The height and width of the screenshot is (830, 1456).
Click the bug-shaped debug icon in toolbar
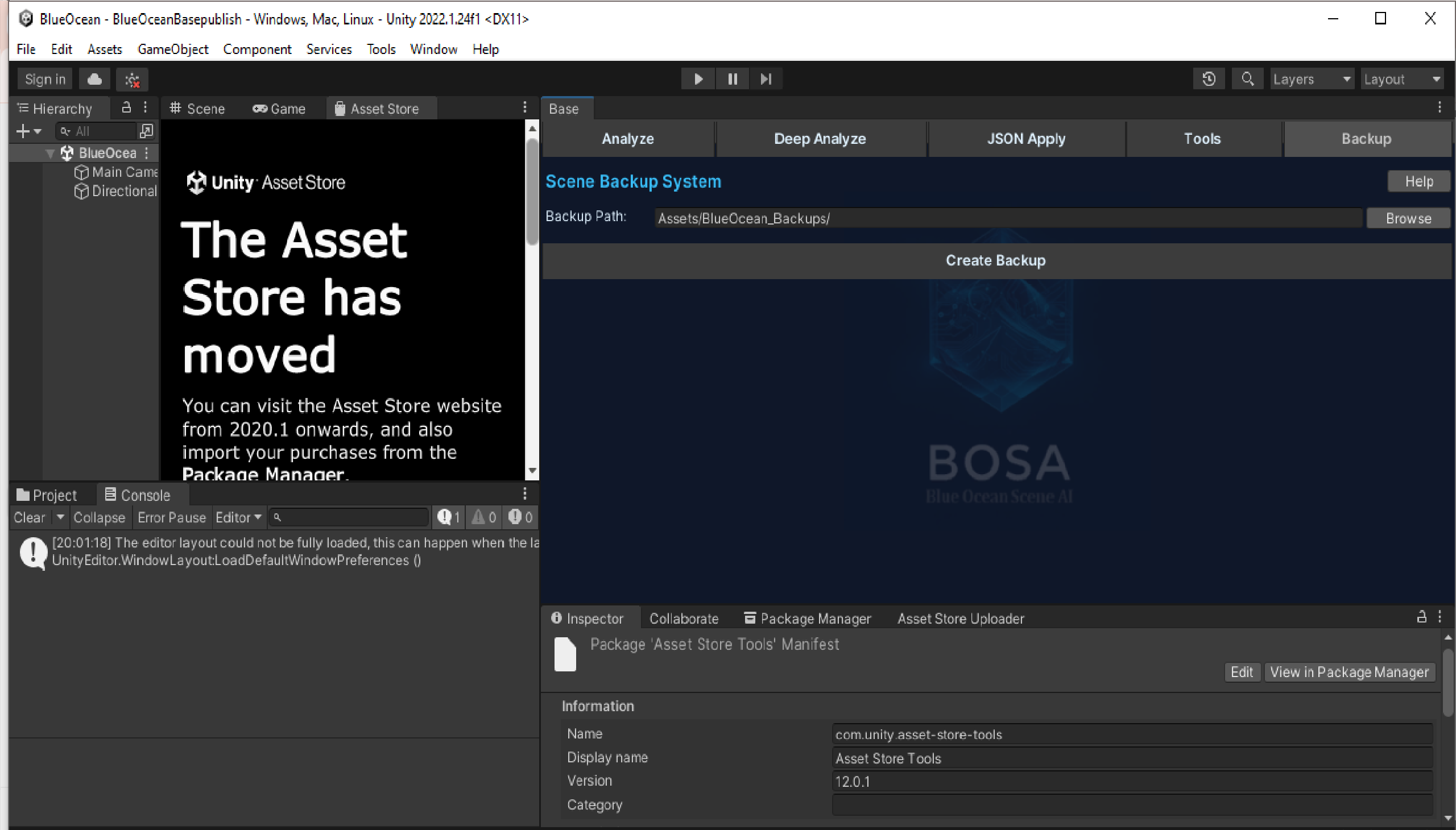pyautogui.click(x=133, y=80)
